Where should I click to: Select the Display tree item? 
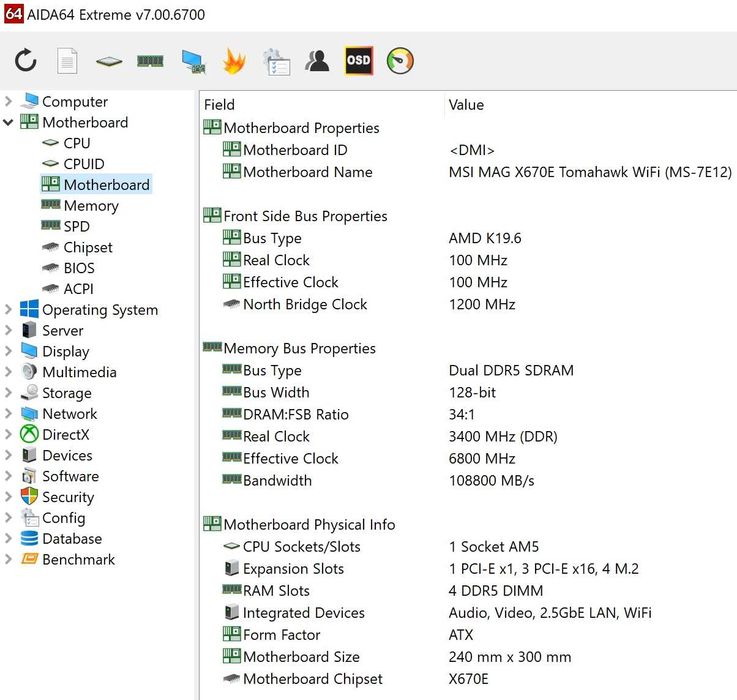pyautogui.click(x=55, y=351)
